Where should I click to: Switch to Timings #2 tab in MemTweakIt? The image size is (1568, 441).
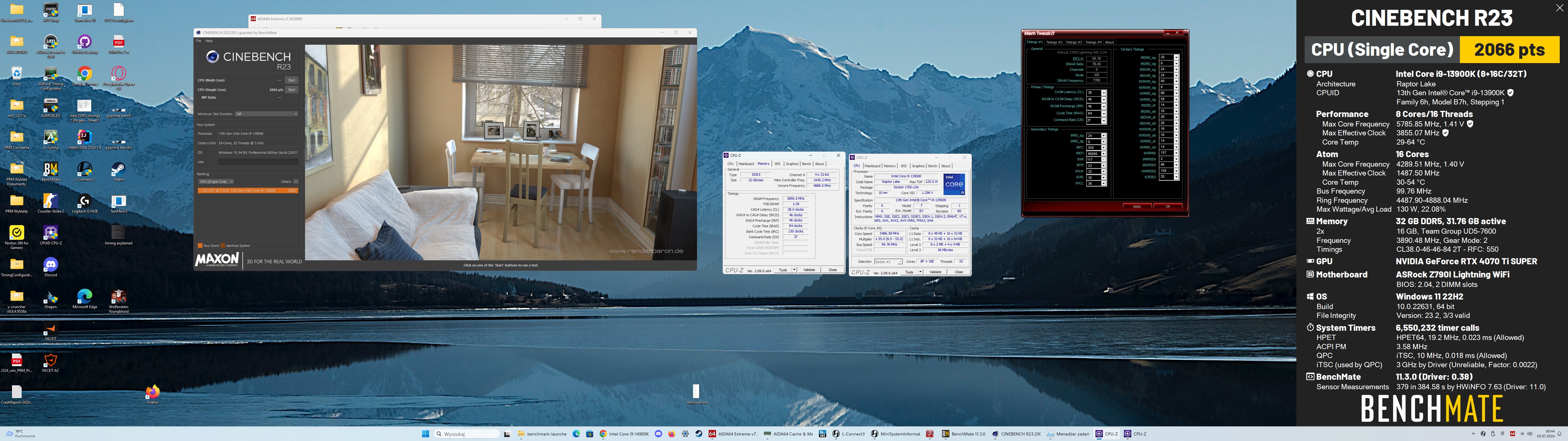[1054, 42]
